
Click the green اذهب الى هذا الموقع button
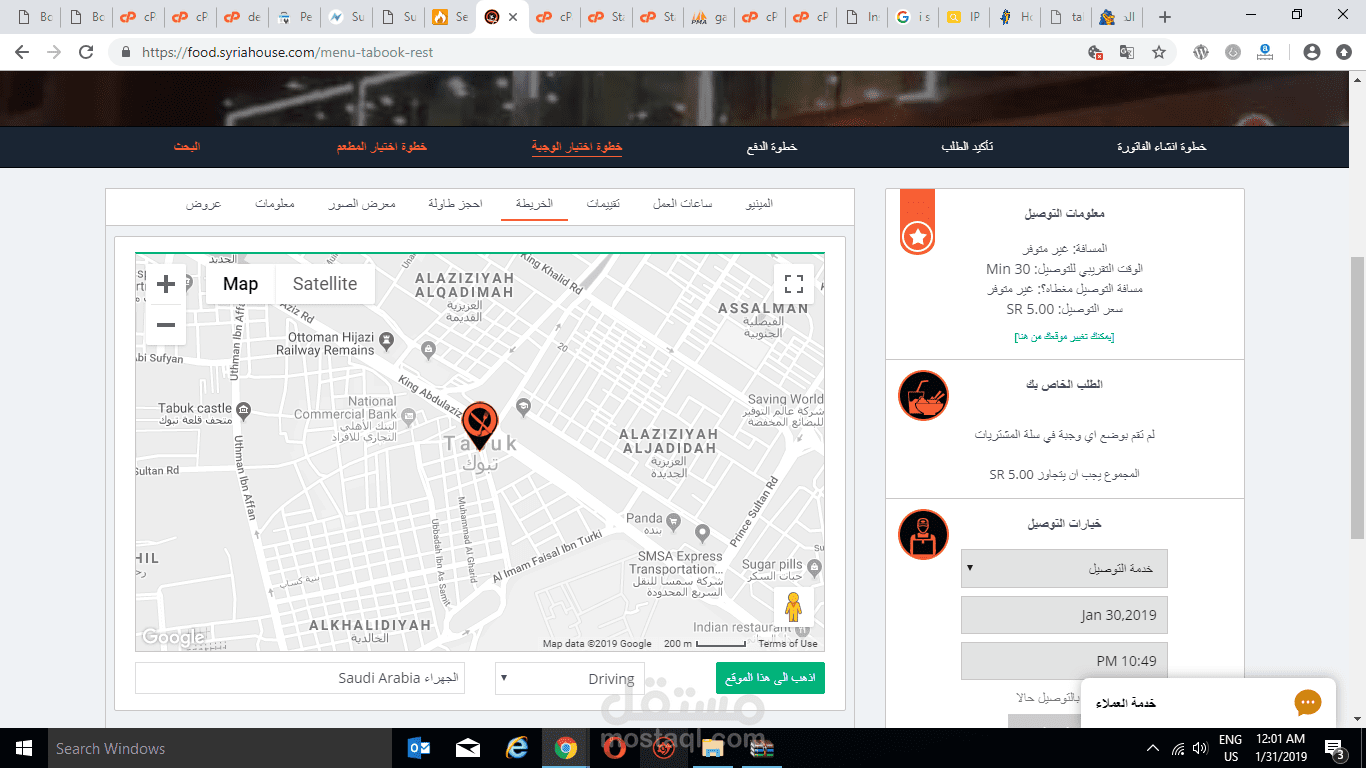tap(770, 678)
